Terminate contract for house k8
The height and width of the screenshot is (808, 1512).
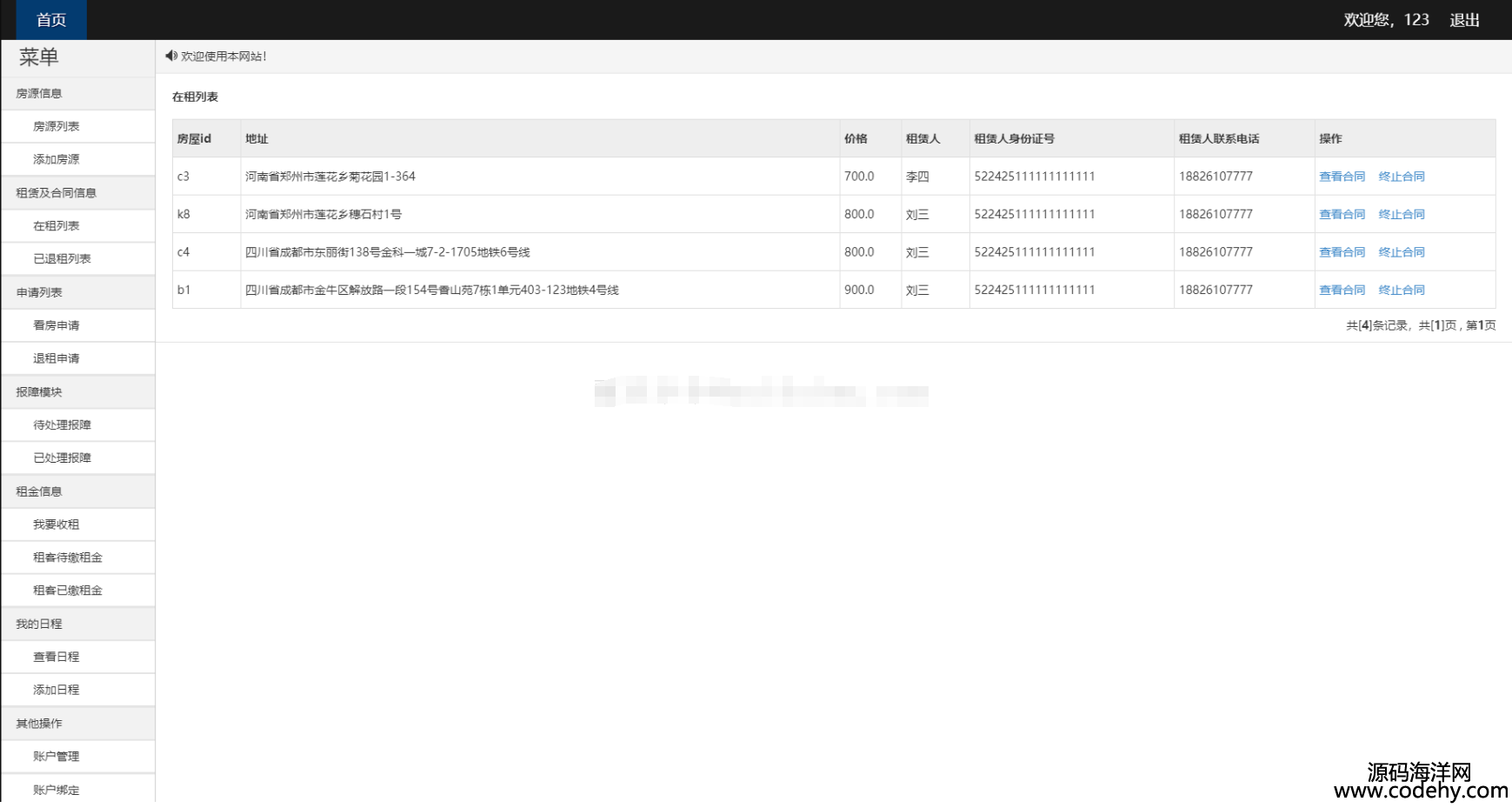(1402, 214)
